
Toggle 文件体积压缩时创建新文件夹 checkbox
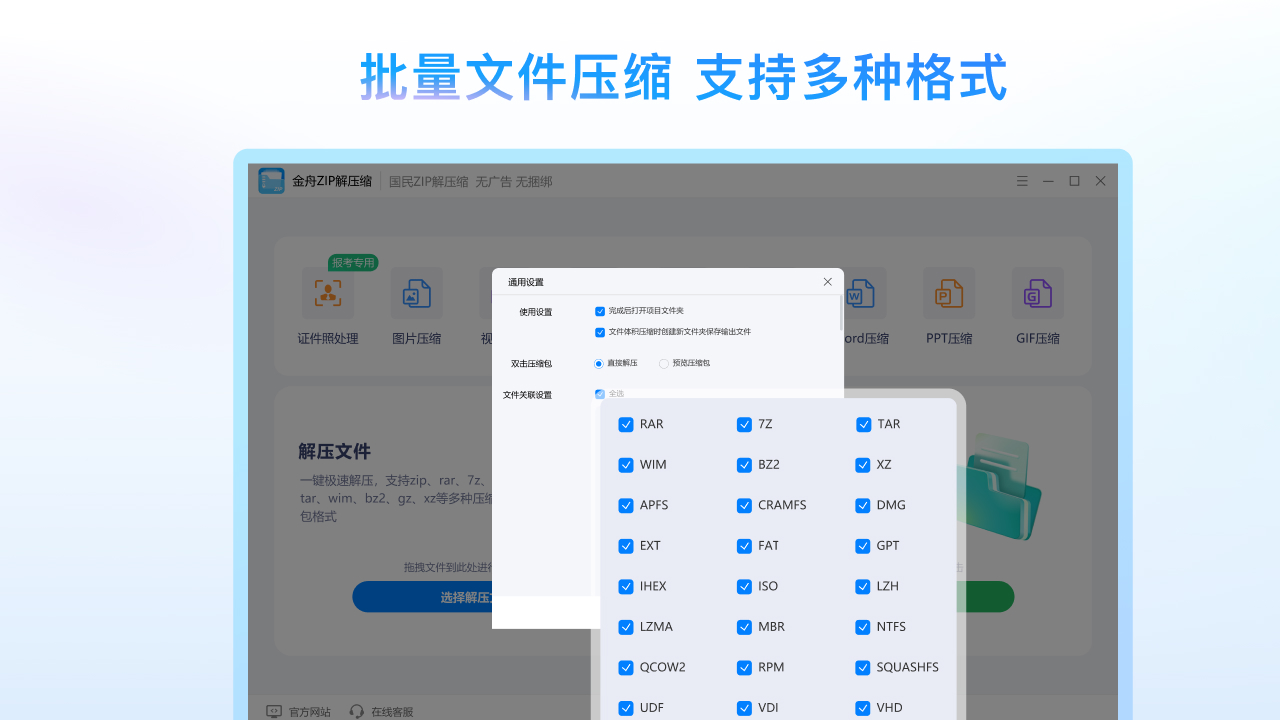click(x=600, y=332)
